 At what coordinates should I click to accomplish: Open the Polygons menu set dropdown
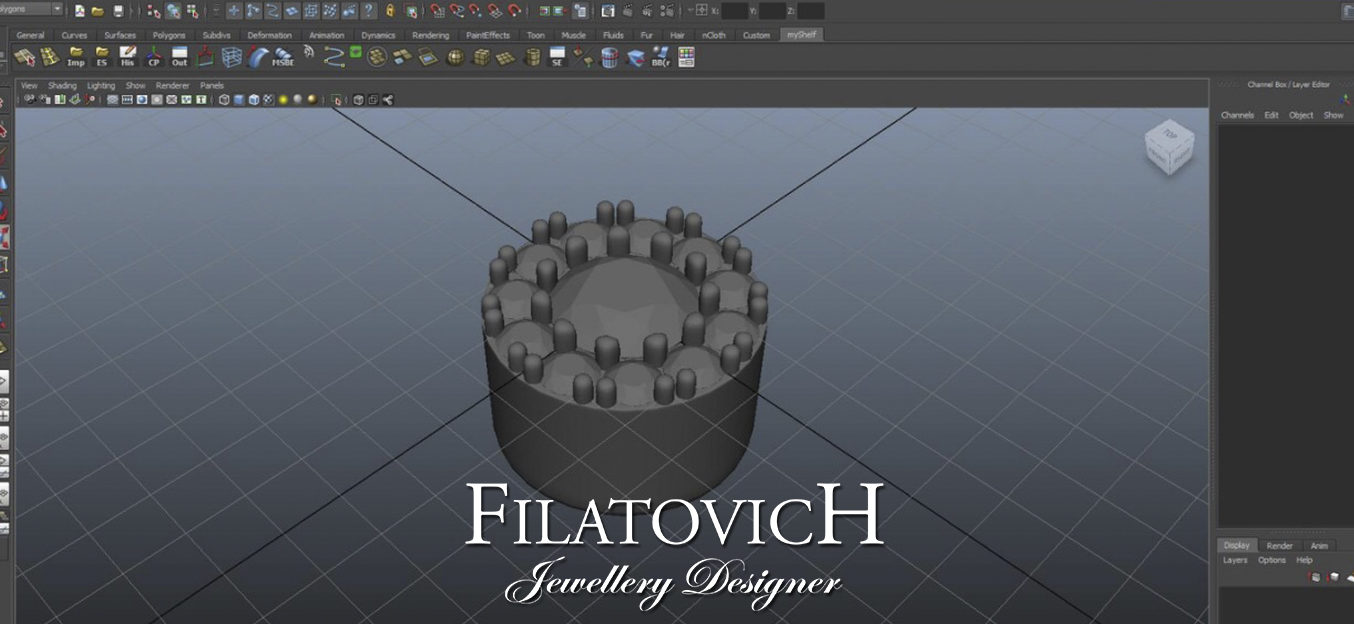coord(32,9)
